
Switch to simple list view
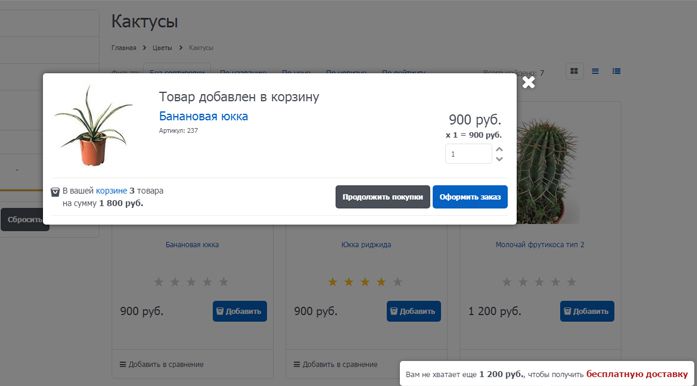[595, 71]
